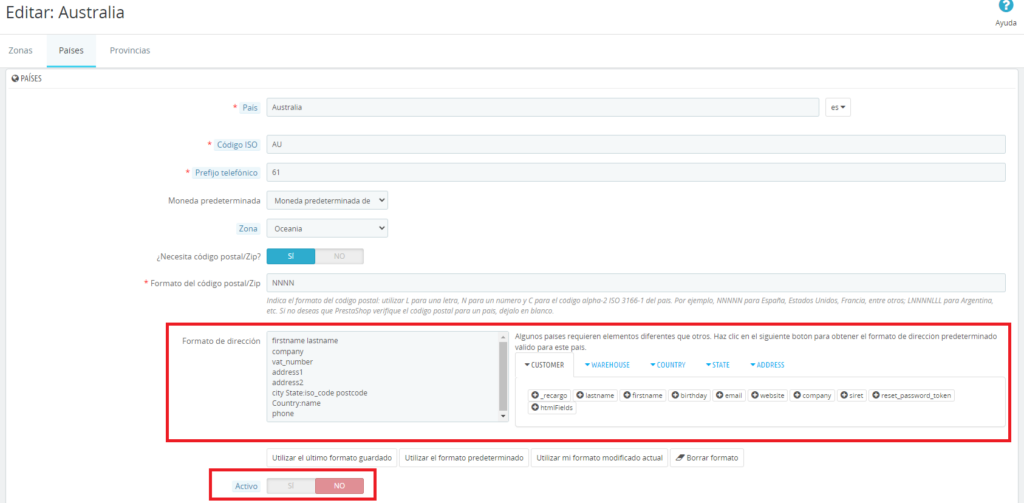This screenshot has height=503, width=1024.
Task: Add the _recargo field tag
Action: [x=550, y=396]
